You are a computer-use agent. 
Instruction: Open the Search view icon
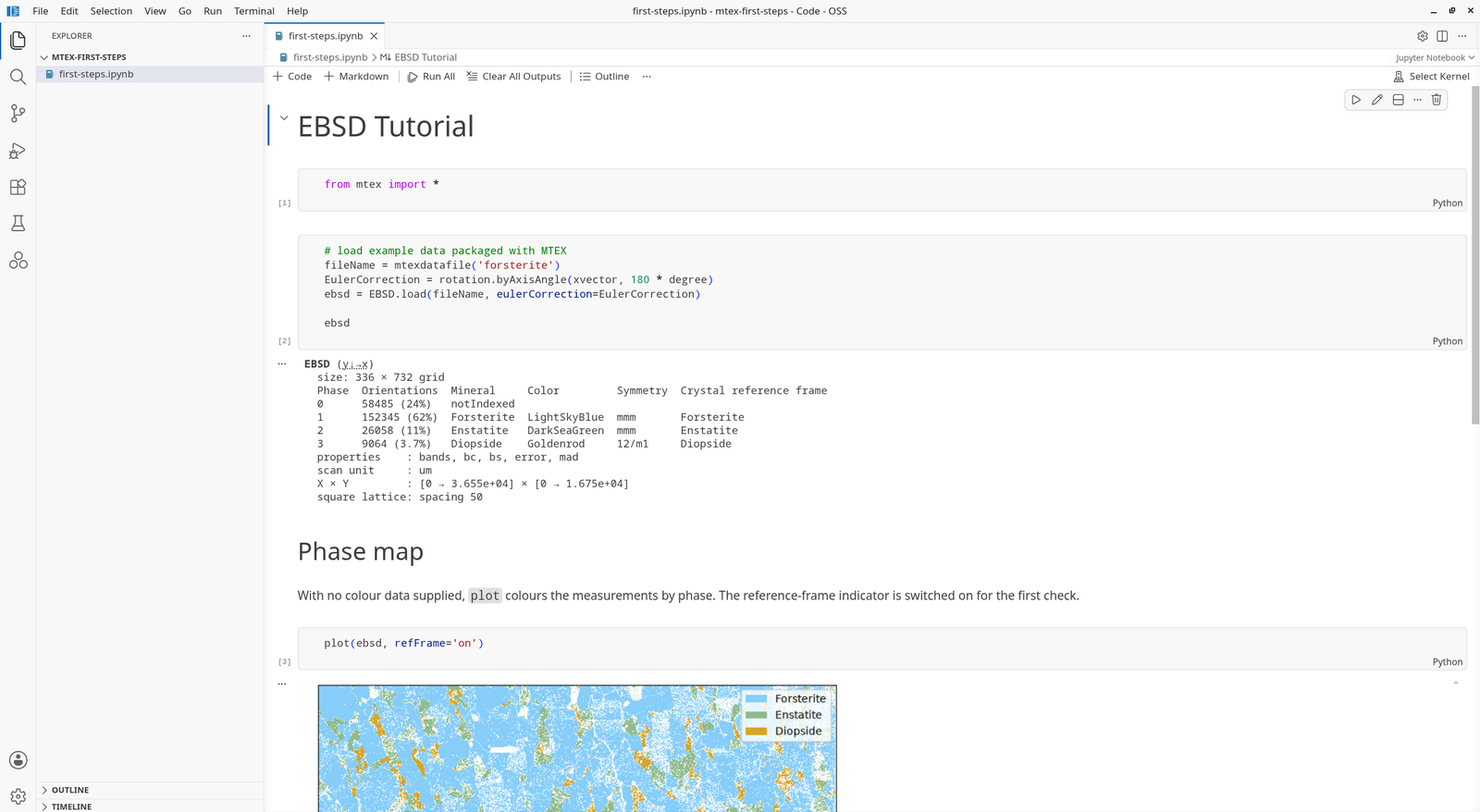[x=18, y=77]
